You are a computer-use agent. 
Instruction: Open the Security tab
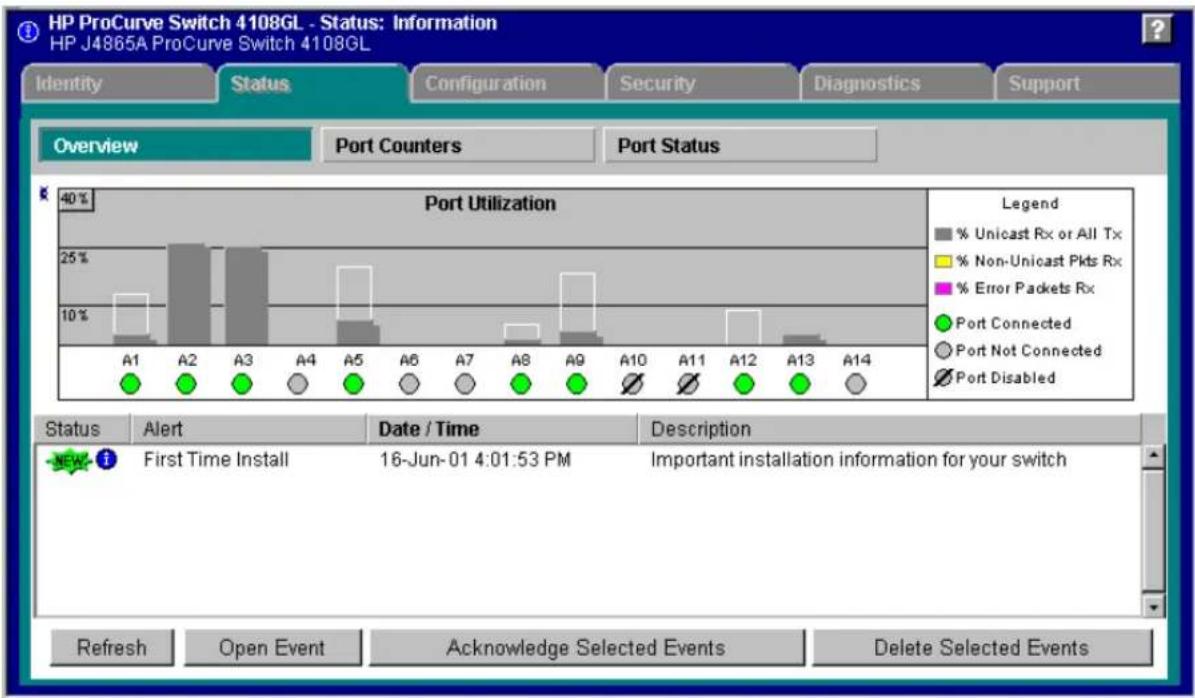pyautogui.click(x=702, y=84)
